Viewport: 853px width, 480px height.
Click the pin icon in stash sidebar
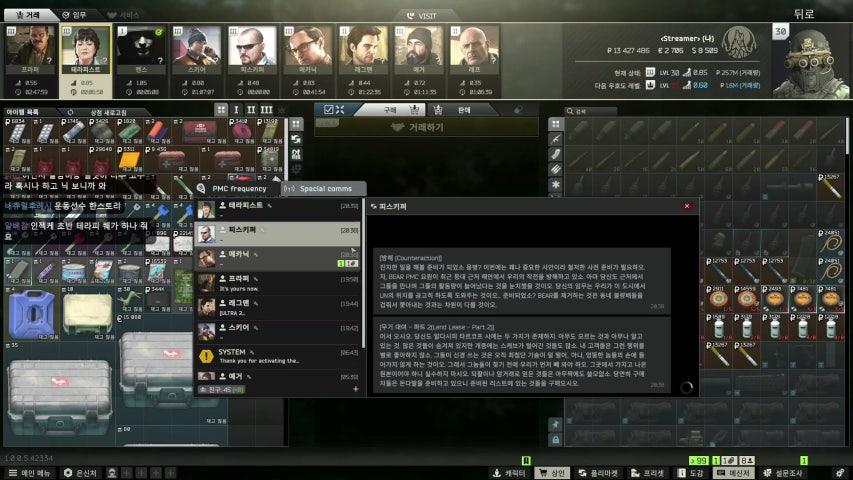pyautogui.click(x=555, y=424)
